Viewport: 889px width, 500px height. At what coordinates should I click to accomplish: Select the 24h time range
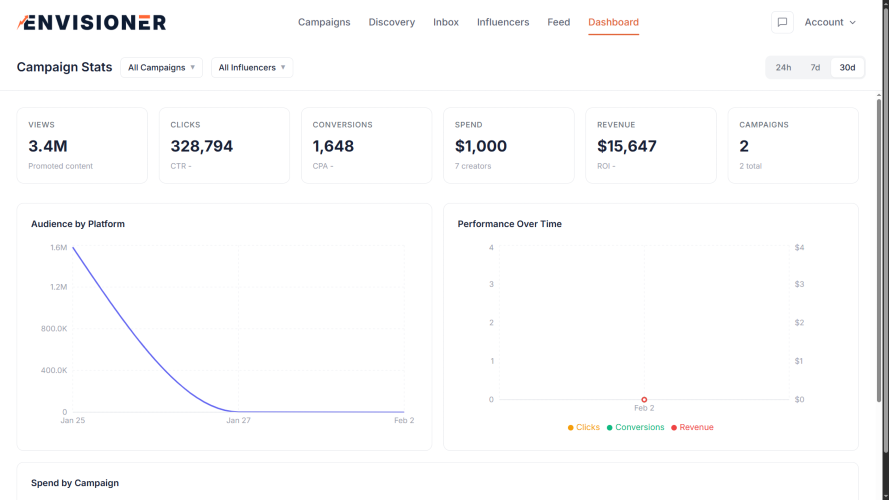tap(783, 67)
